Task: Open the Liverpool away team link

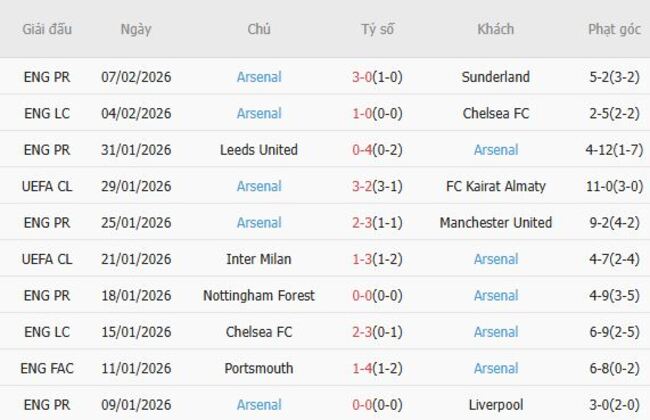Action: [496, 405]
